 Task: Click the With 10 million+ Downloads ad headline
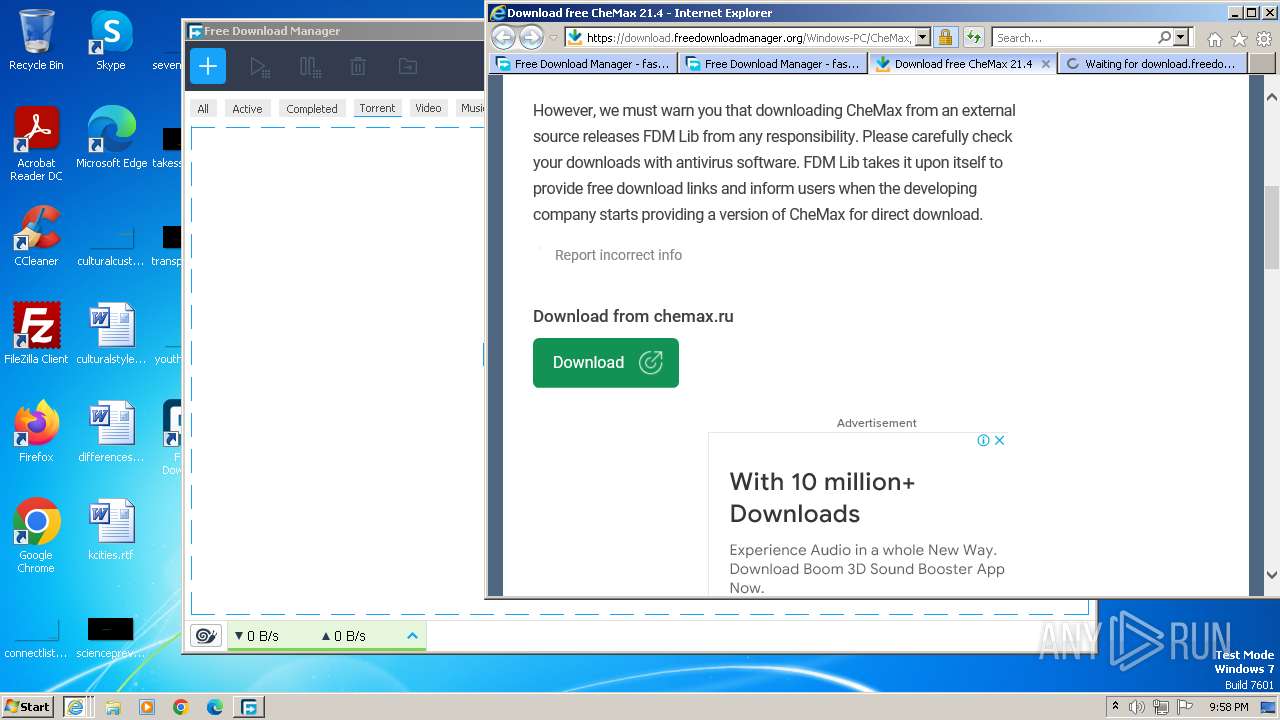822,497
